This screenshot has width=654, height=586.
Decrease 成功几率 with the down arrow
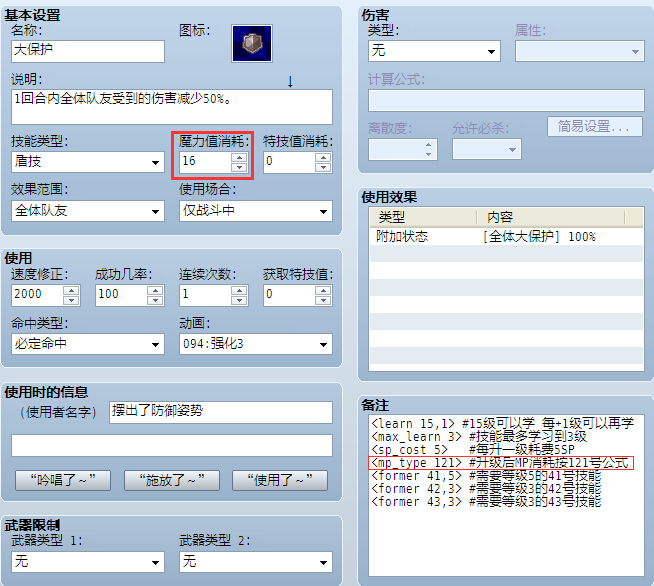pos(155,300)
